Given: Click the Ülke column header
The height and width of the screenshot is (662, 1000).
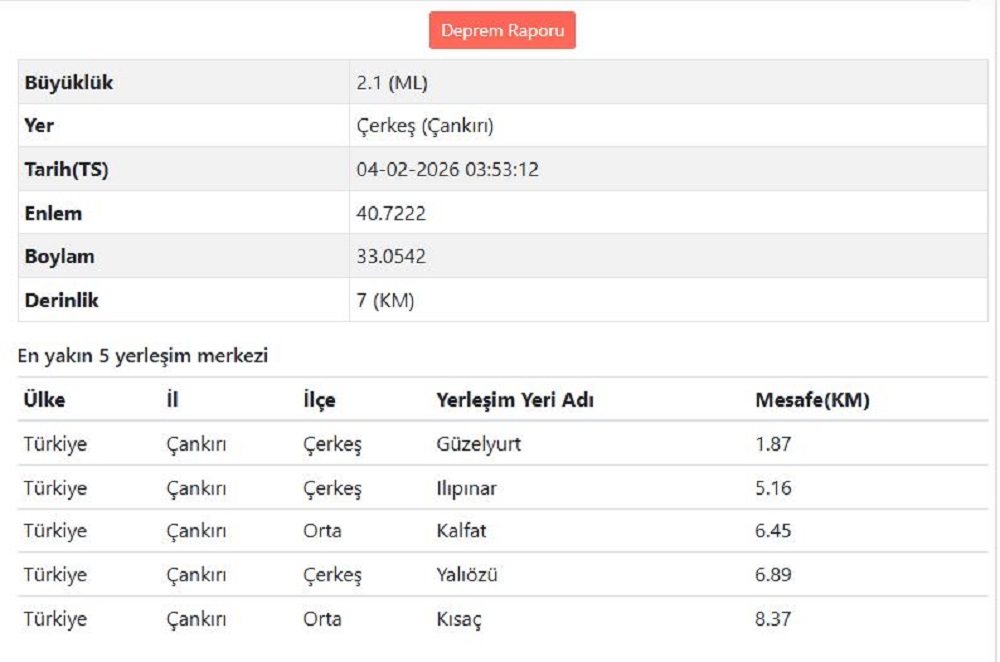Looking at the screenshot, I should pos(45,400).
